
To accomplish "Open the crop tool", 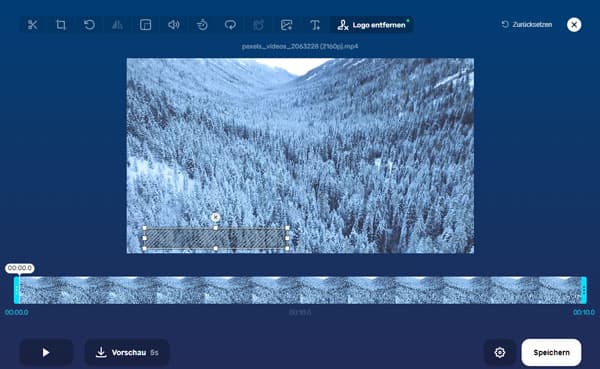I will click(x=61, y=25).
